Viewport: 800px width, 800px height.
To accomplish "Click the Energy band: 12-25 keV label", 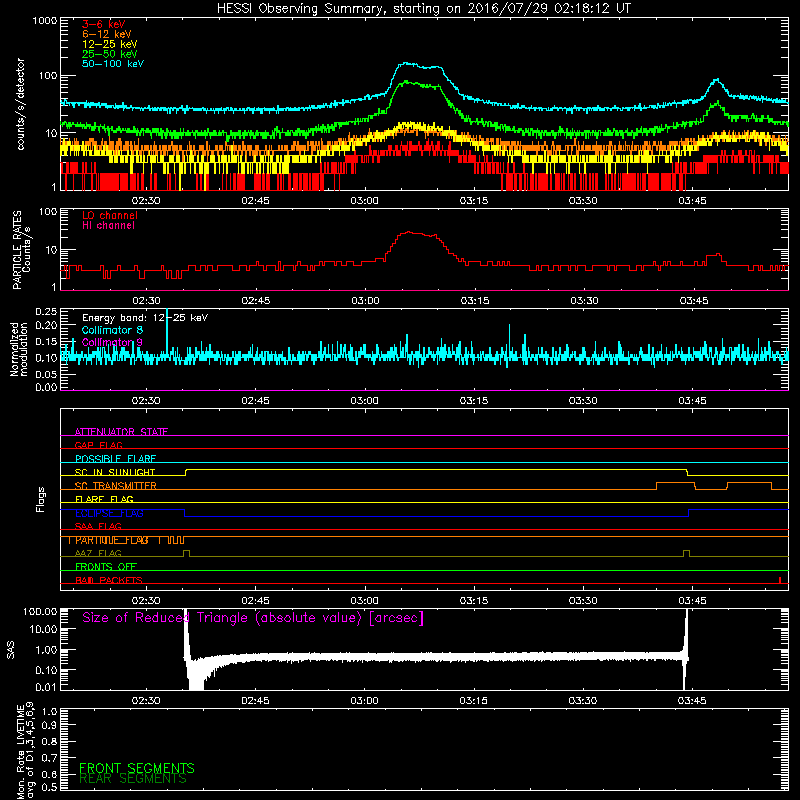I will (x=145, y=318).
